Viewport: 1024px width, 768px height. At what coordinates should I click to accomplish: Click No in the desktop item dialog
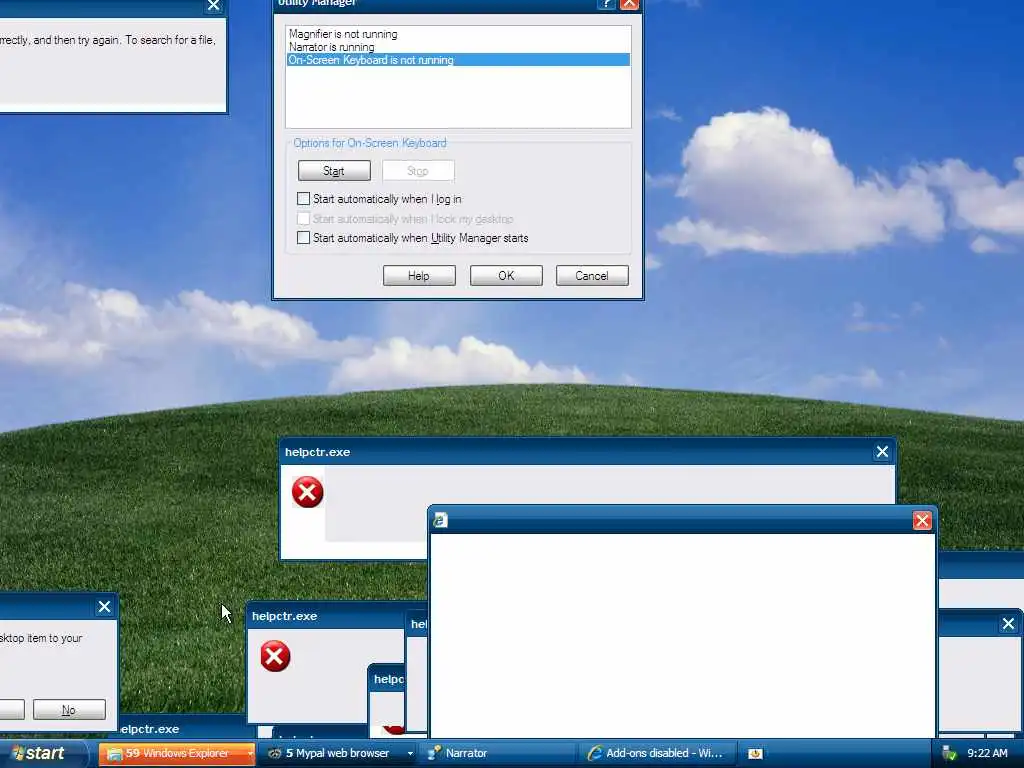pos(69,710)
